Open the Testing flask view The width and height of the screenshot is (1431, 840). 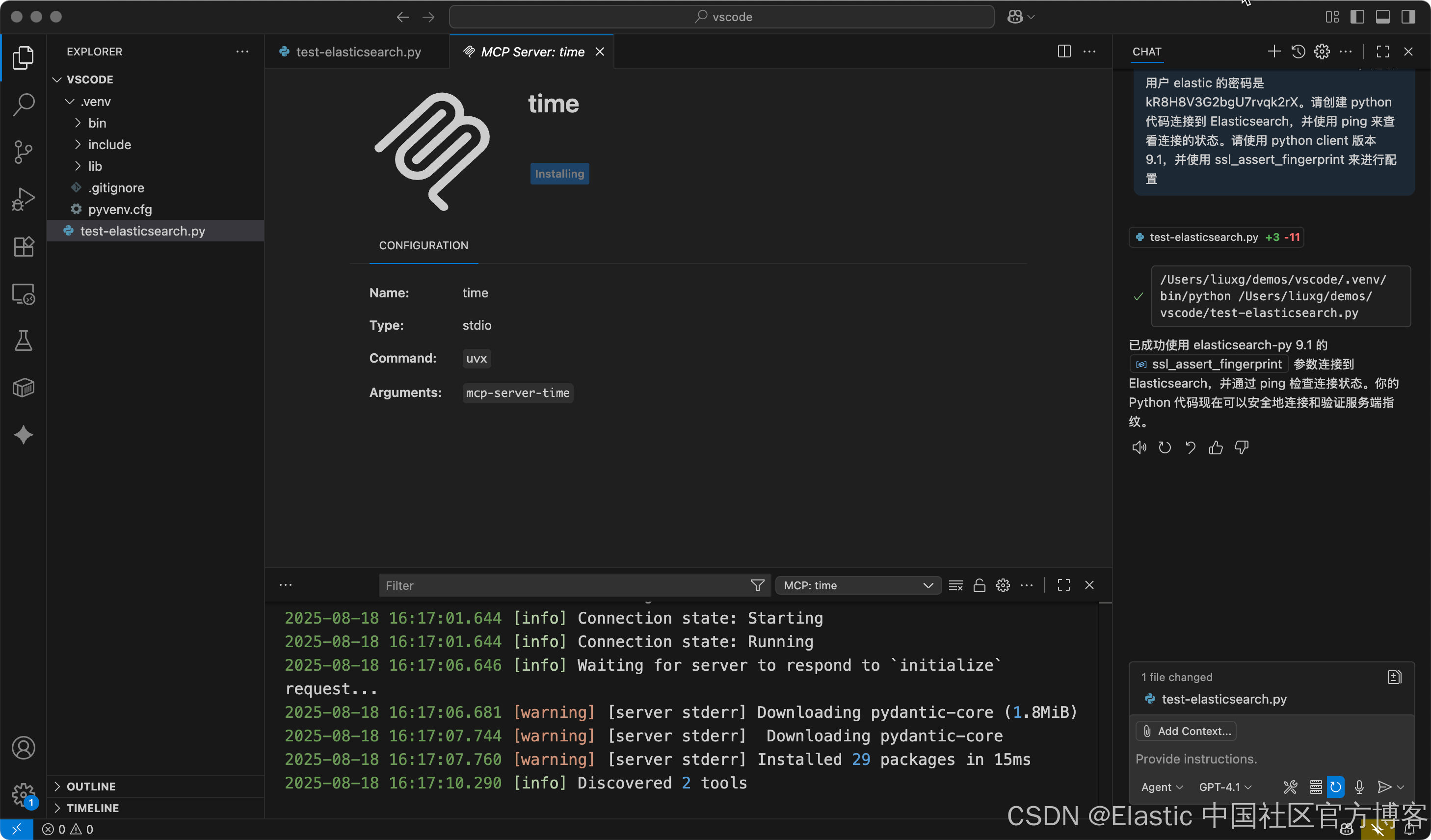[x=23, y=341]
